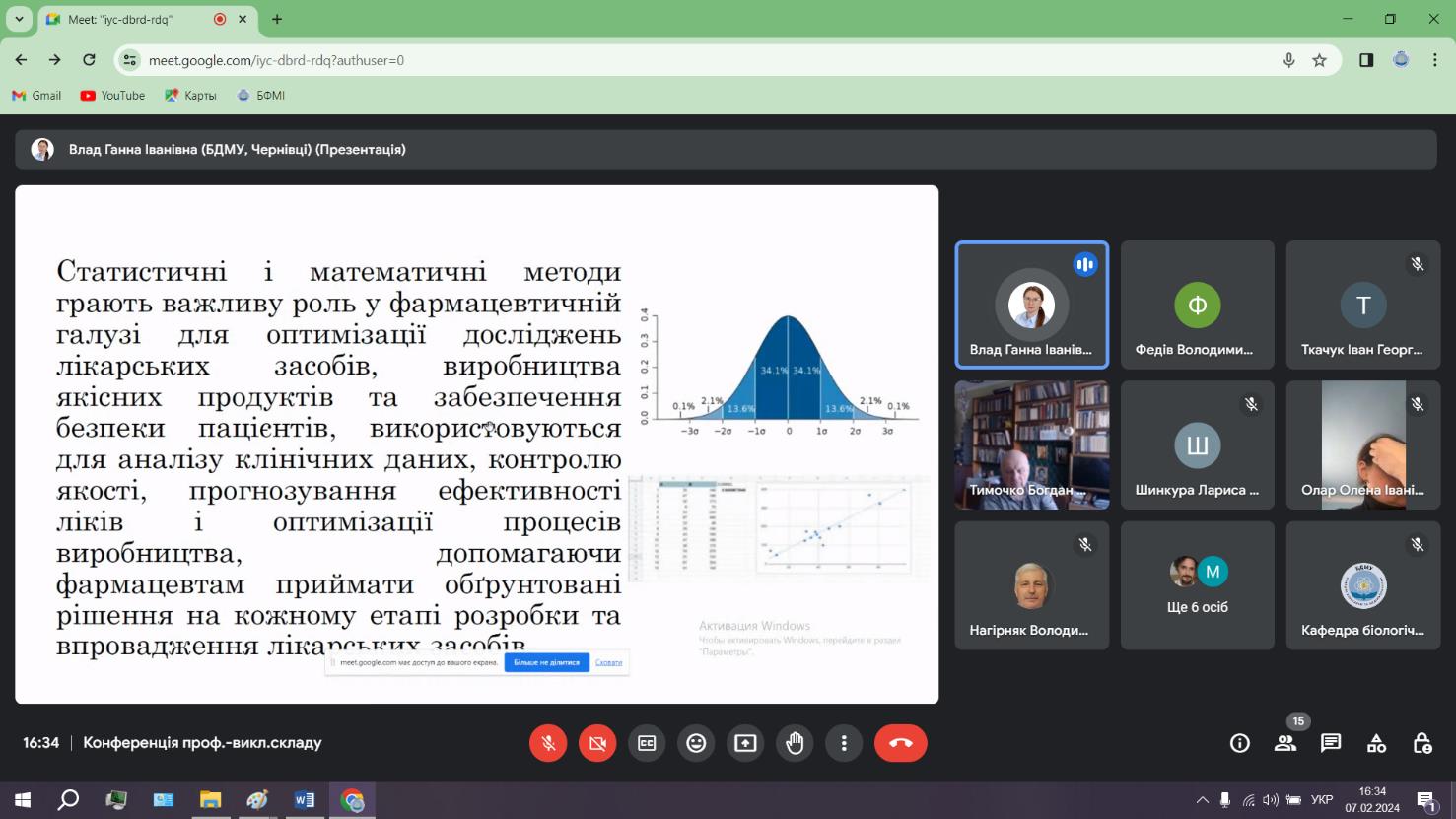Viewport: 1456px width, 819px height.
Task: Show the participants list icon
Action: tap(1284, 743)
